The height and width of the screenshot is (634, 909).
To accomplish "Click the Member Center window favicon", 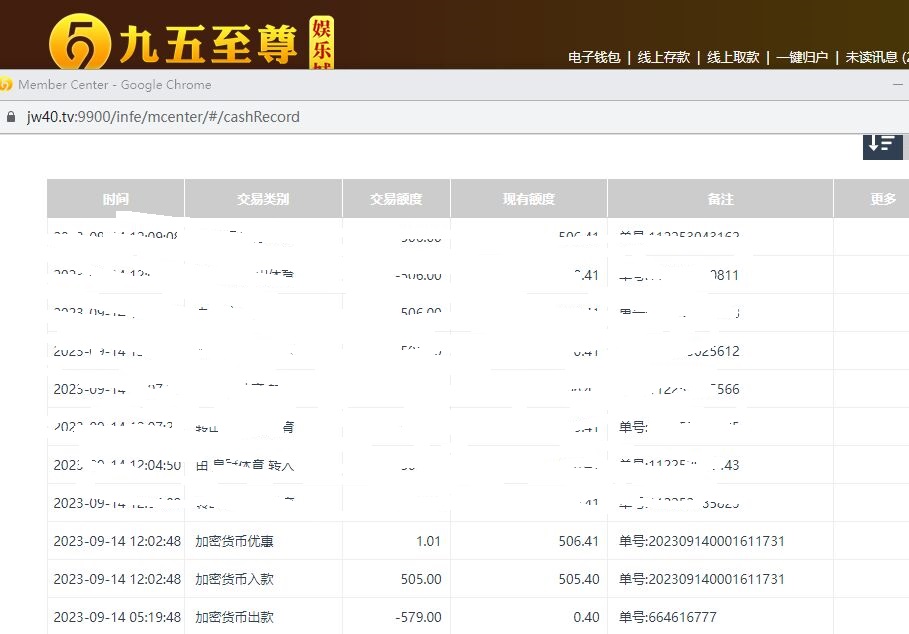I will pos(6,85).
